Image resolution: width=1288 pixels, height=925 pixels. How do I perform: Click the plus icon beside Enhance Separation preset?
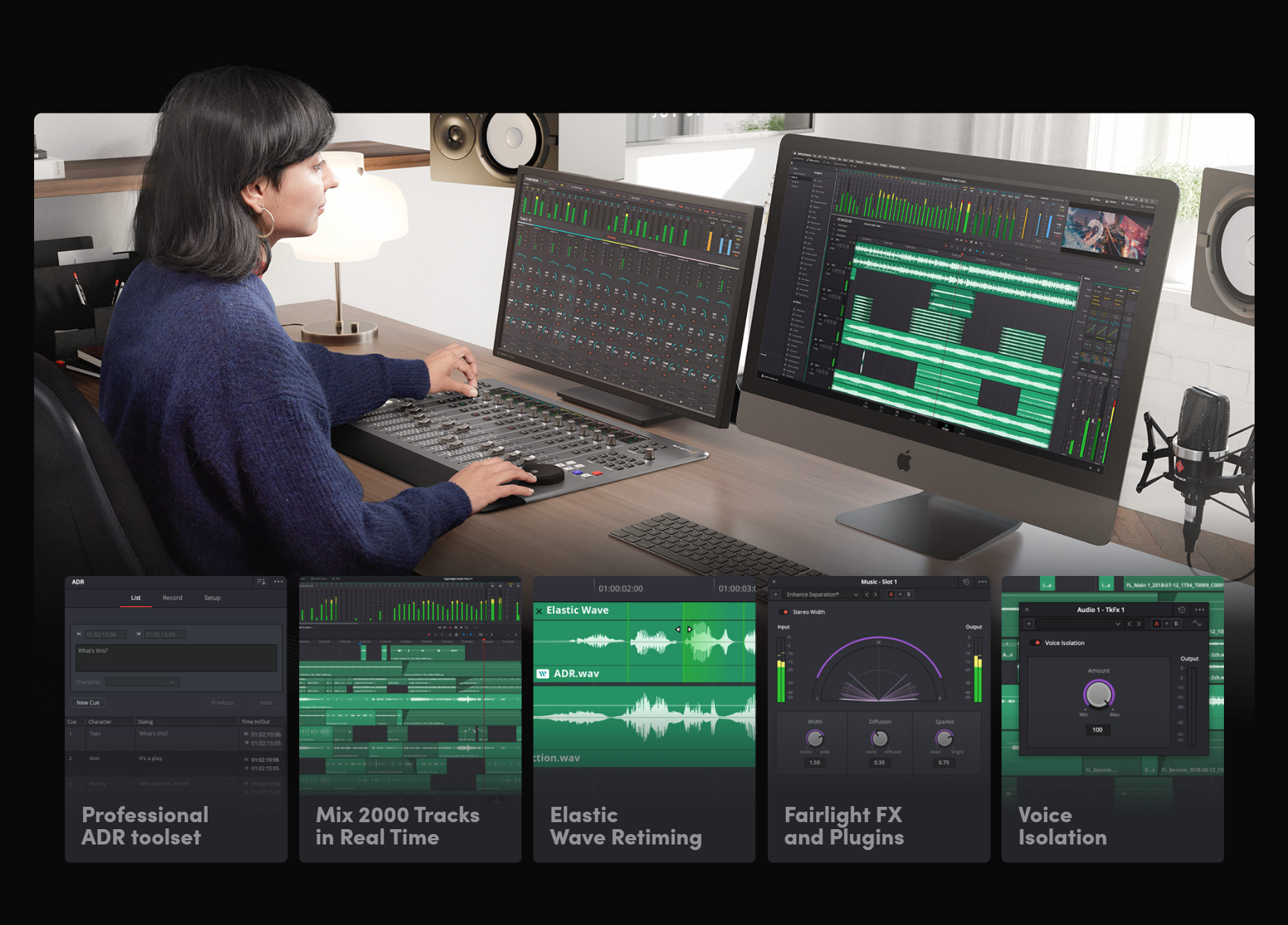pyautogui.click(x=775, y=595)
